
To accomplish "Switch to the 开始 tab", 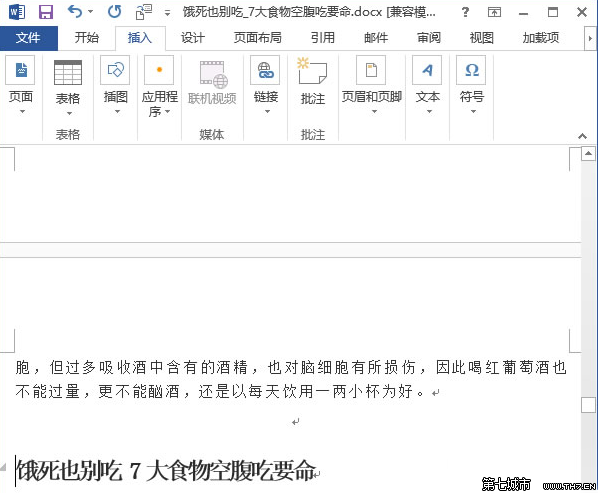I will [x=87, y=38].
